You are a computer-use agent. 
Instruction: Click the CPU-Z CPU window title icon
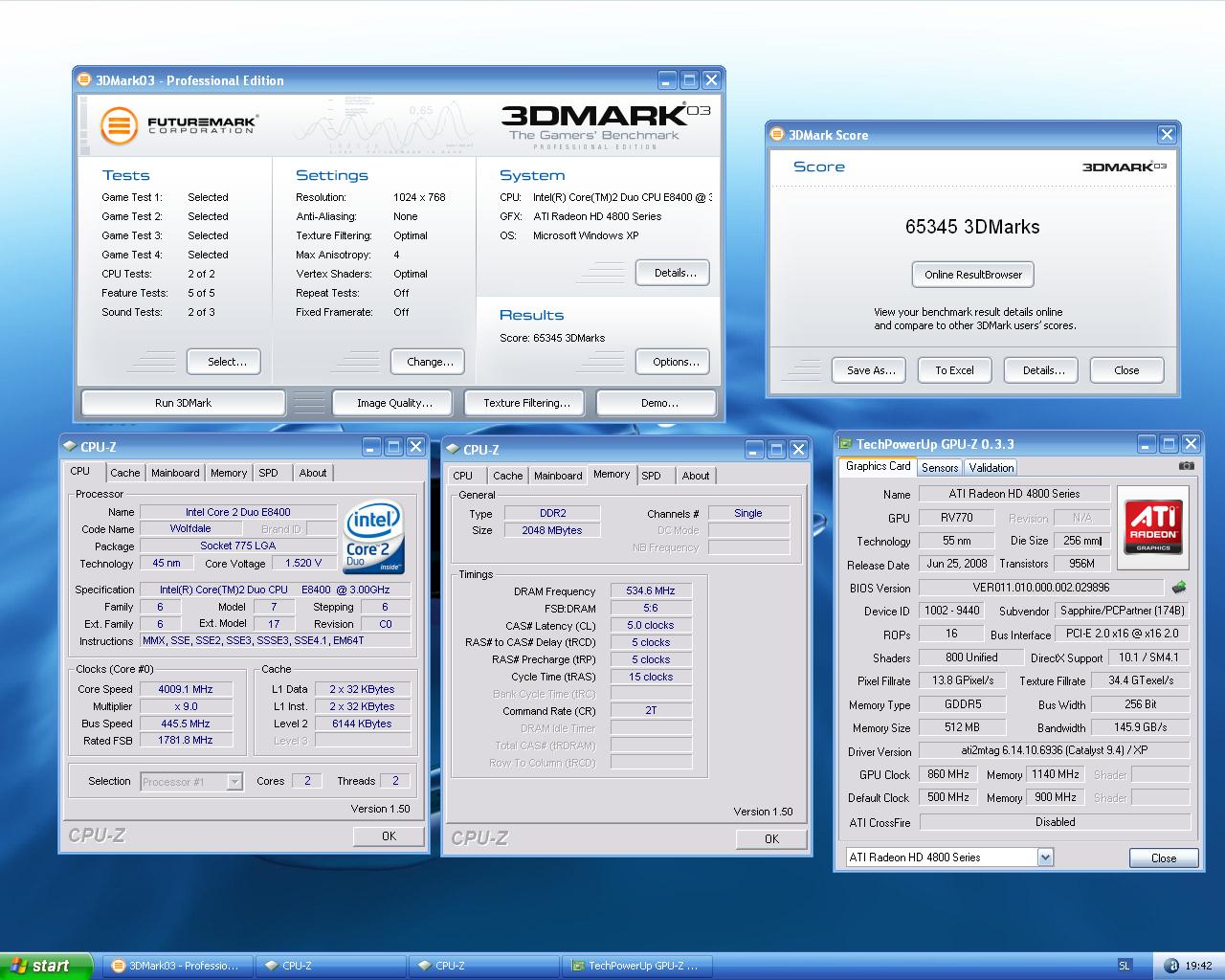click(70, 446)
